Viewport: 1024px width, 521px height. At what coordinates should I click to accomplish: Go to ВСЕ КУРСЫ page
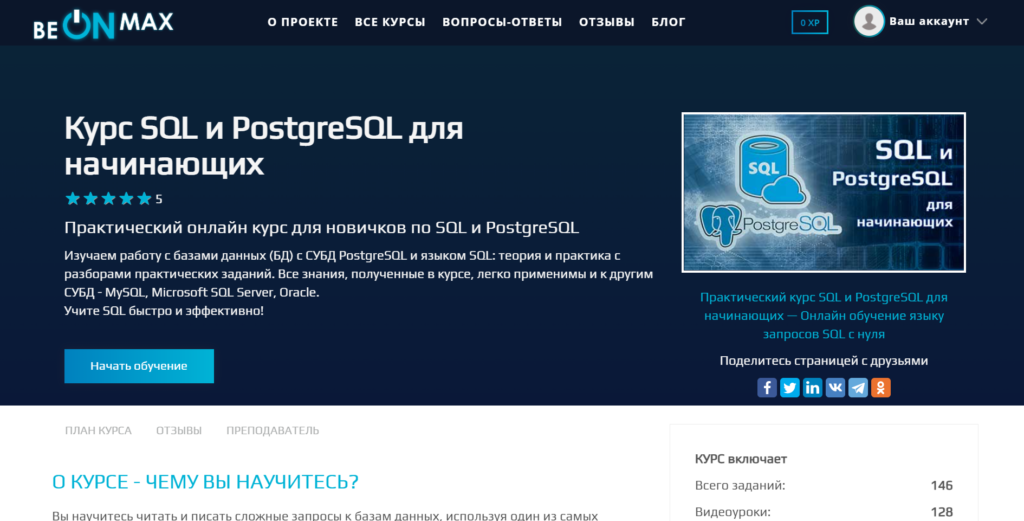tap(390, 22)
